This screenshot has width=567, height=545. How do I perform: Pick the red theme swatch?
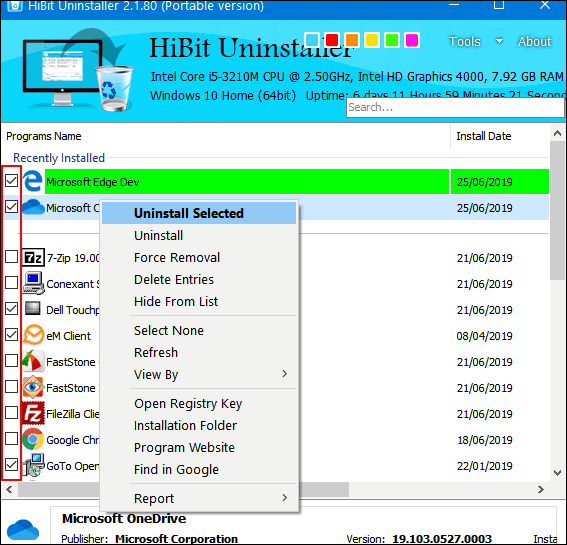tap(332, 40)
